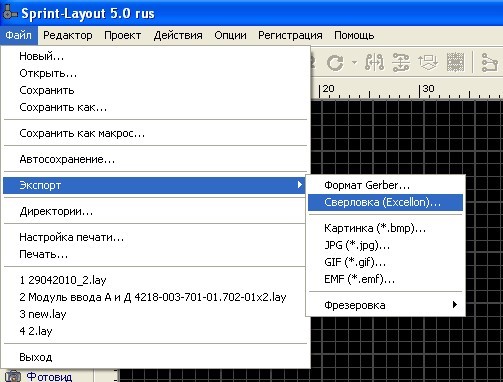Open Настройка печати... entry
Viewport: 503px width, 382px height.
155,237
